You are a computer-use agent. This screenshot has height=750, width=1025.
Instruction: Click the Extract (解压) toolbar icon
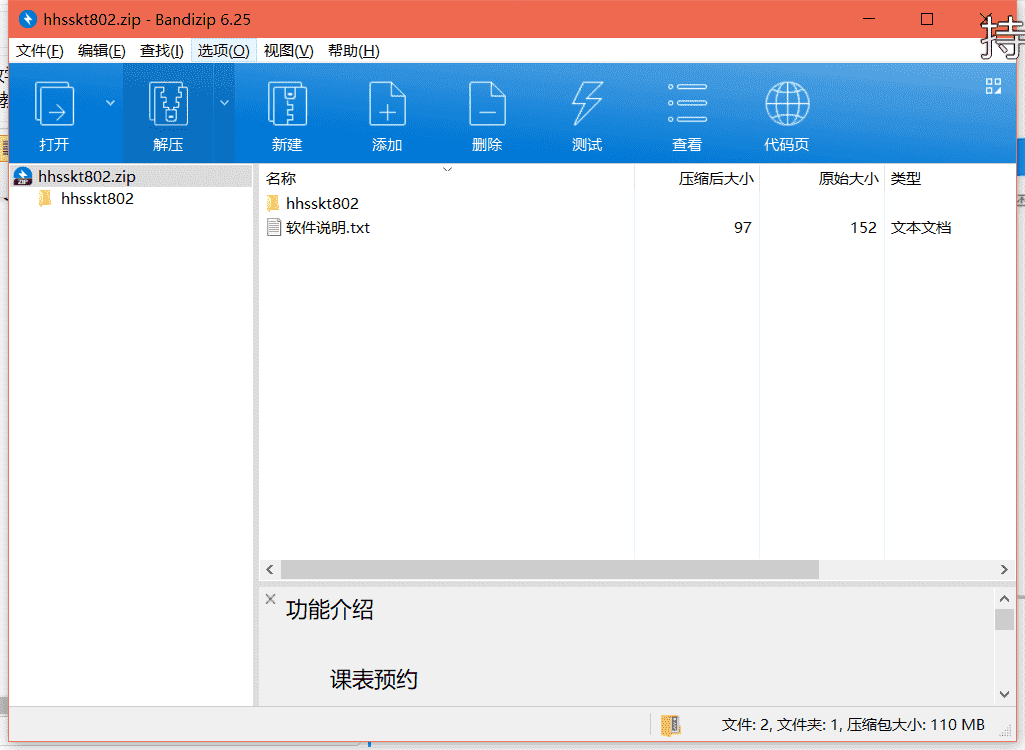click(168, 103)
